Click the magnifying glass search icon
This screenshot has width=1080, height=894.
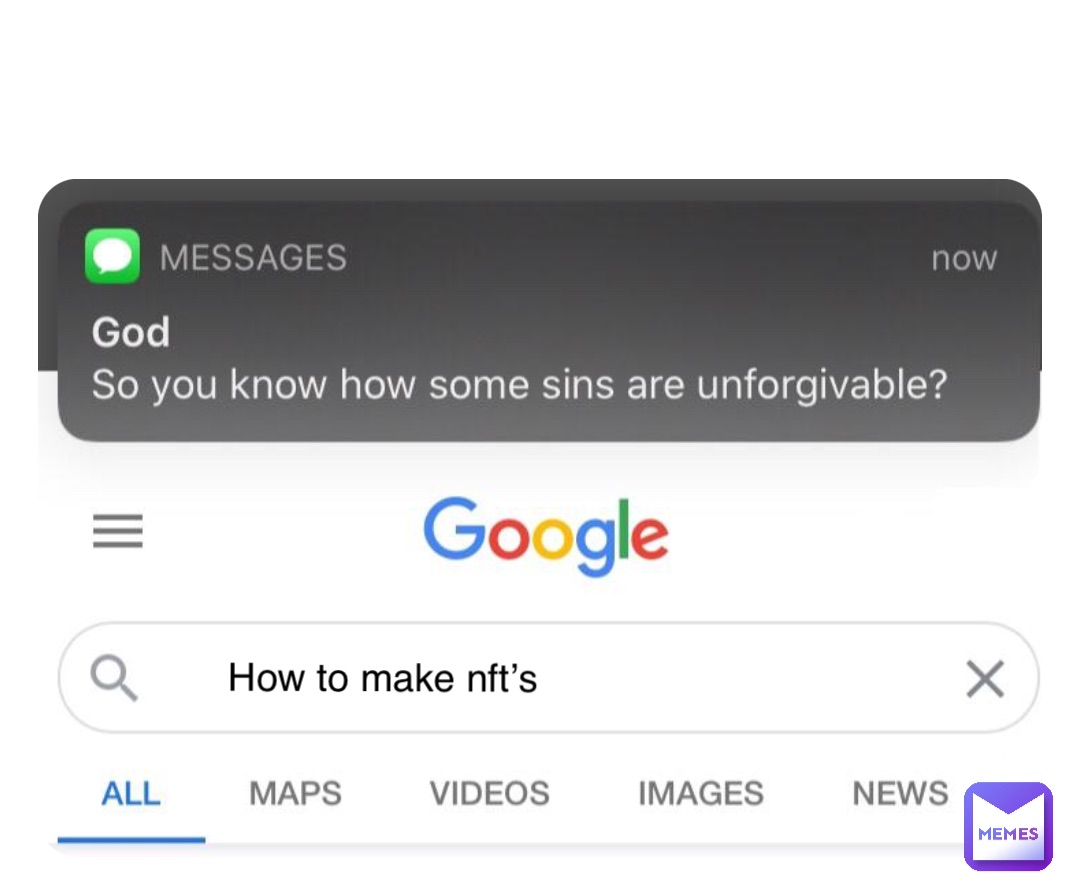(x=113, y=678)
